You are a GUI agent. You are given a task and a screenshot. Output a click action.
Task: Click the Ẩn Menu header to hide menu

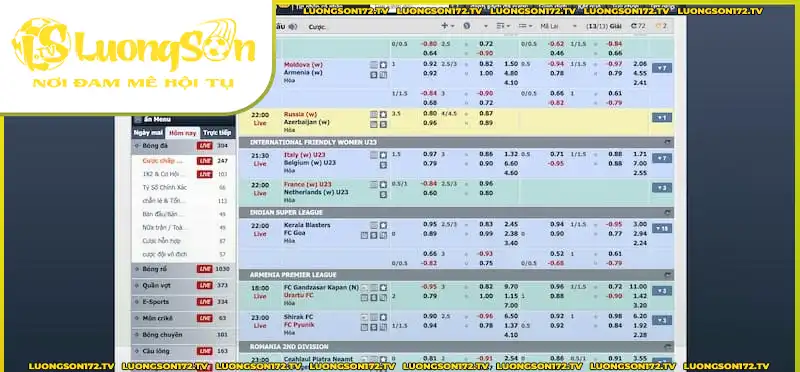click(x=183, y=119)
